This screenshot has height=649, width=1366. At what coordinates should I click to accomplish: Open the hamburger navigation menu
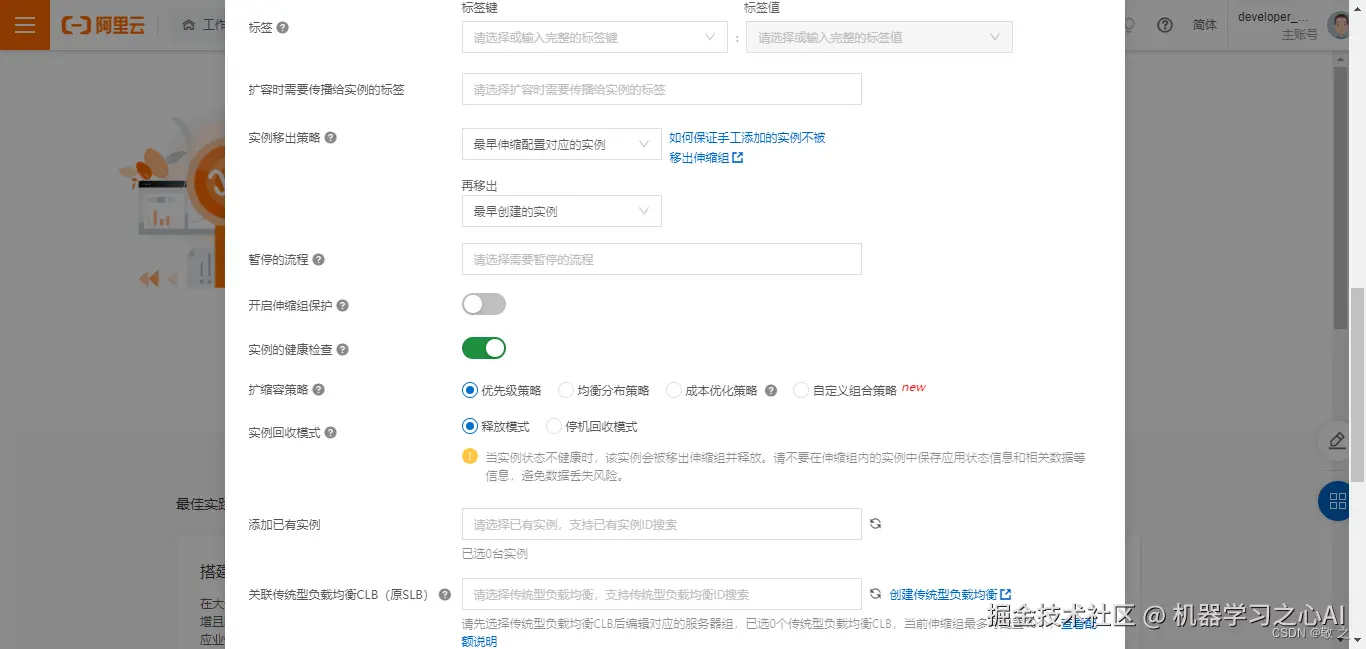(25, 25)
